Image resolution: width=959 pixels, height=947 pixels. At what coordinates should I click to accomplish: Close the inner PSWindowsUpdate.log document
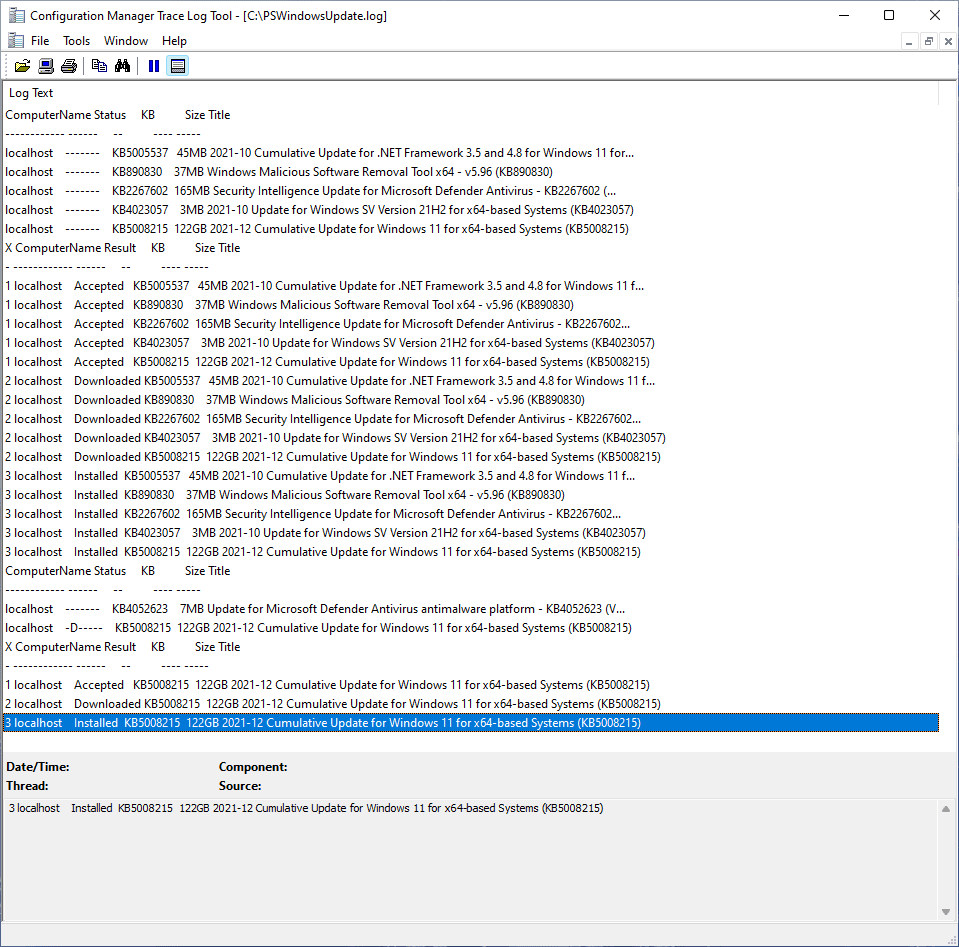point(948,42)
